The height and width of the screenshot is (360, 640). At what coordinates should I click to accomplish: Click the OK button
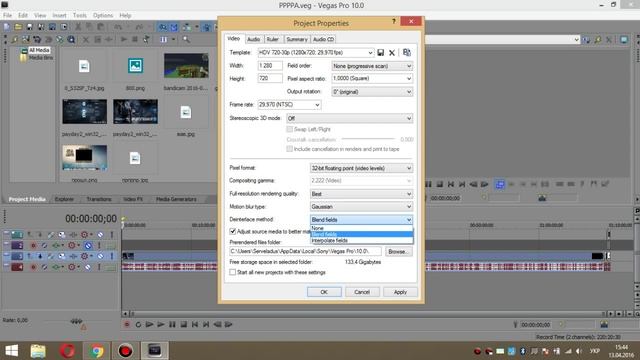[x=324, y=292]
